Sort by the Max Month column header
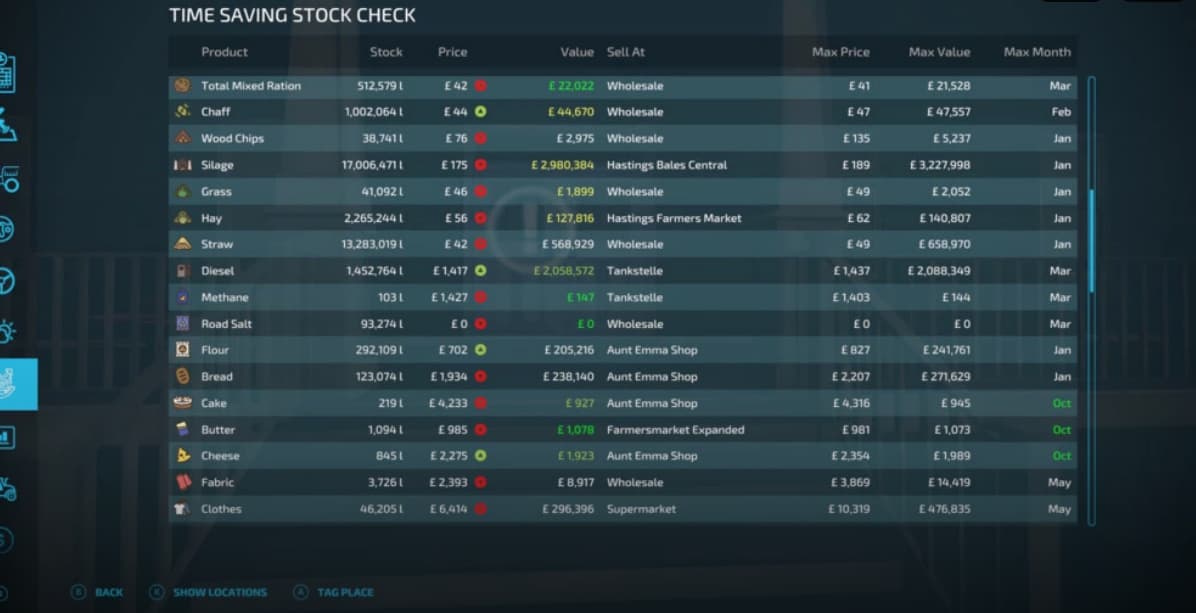Image resolution: width=1196 pixels, height=613 pixels. click(x=1037, y=52)
